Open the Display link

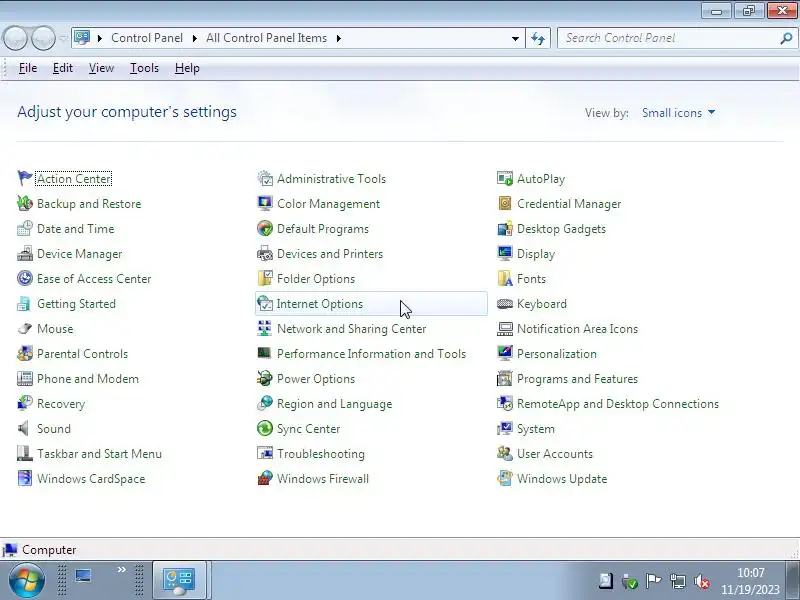click(536, 254)
